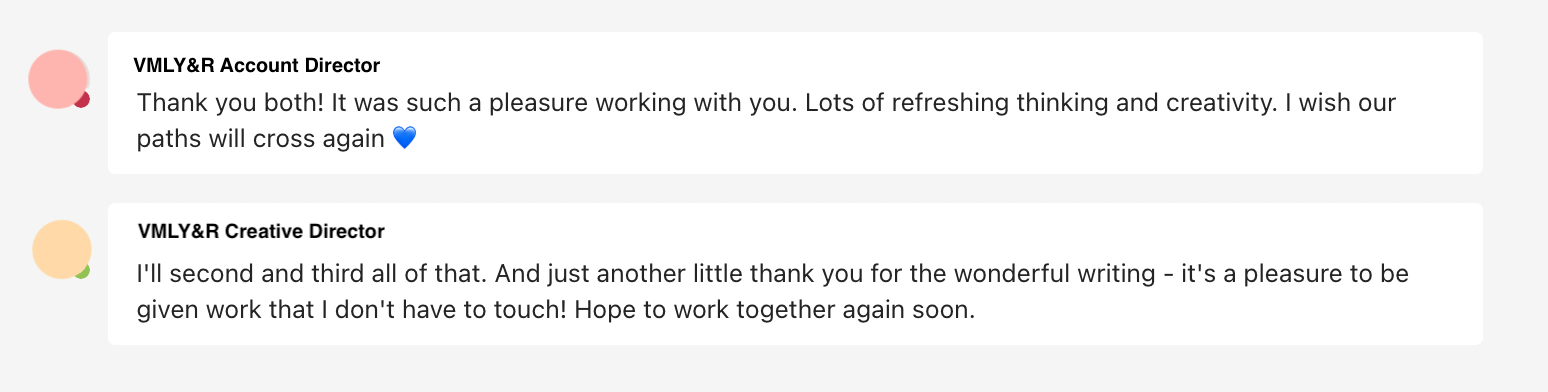1548x392 pixels.
Task: Click the pink Account Director avatar
Action: (x=59, y=79)
